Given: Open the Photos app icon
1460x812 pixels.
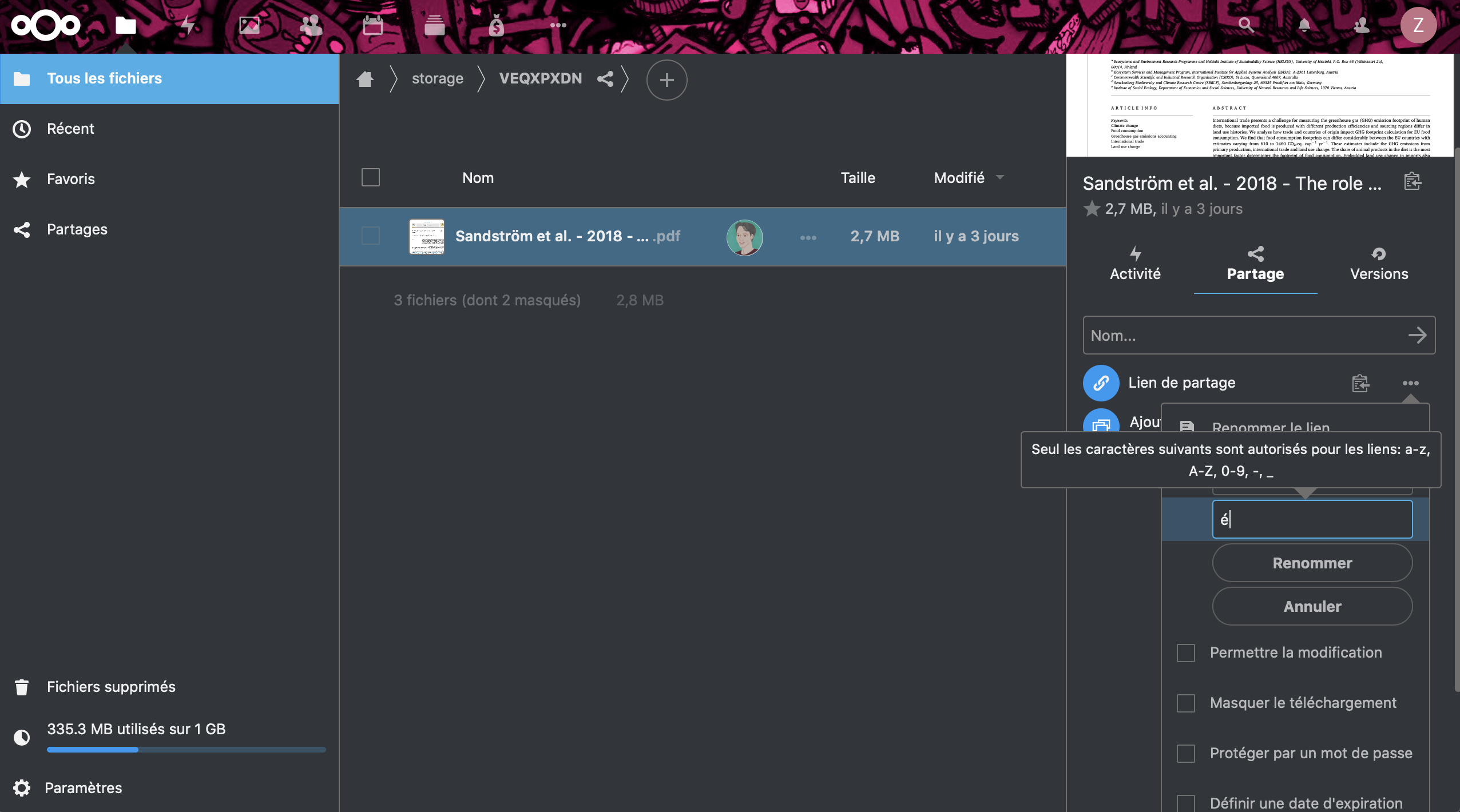Looking at the screenshot, I should click(249, 25).
